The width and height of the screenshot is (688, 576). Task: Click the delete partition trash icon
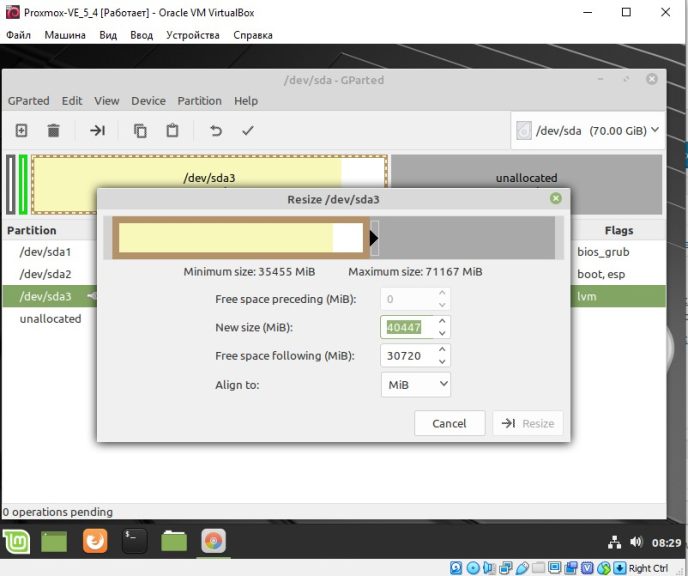(53, 130)
